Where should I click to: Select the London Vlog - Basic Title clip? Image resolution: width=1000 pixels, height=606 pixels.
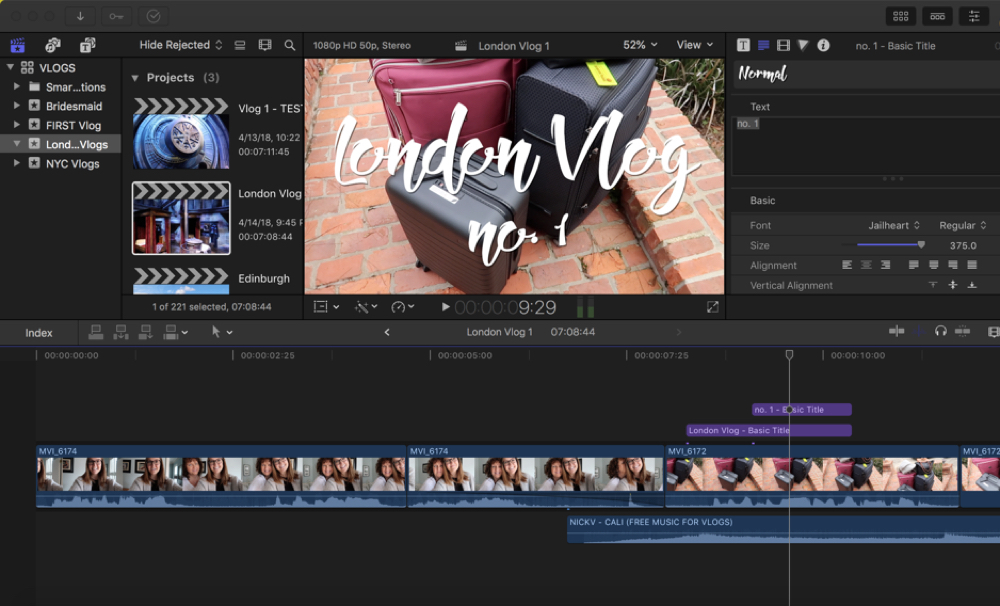[740, 431]
